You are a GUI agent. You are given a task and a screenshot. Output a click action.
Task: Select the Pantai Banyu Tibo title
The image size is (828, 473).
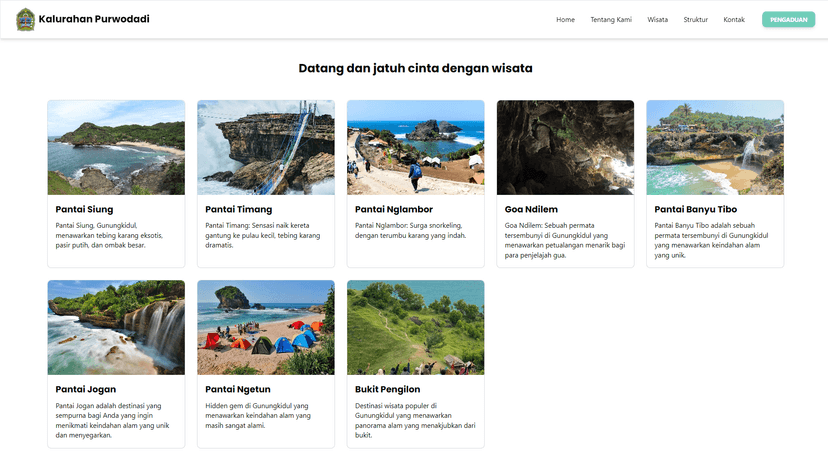coord(695,210)
